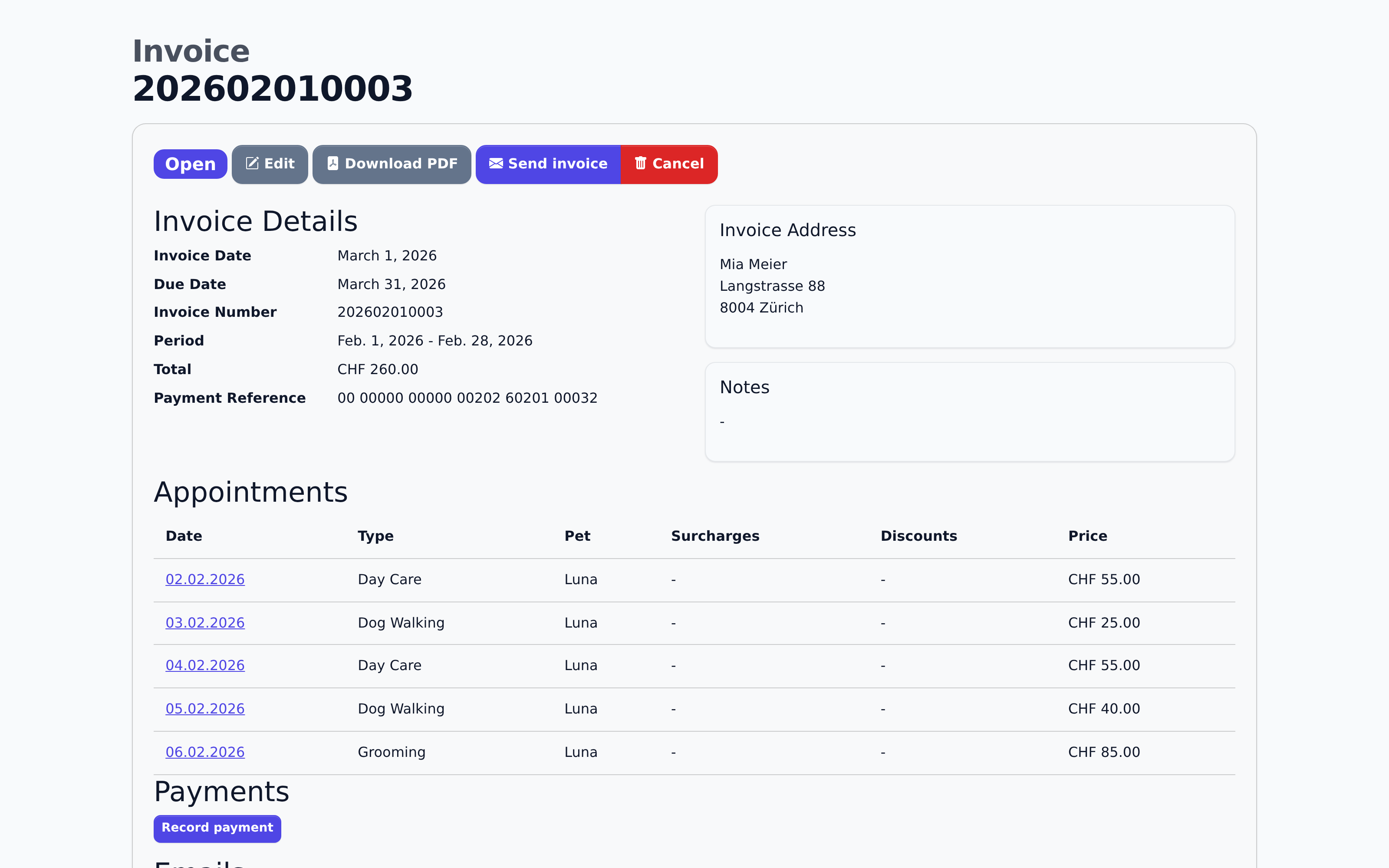
Task: Click the pencil icon on the Edit button
Action: [x=253, y=164]
